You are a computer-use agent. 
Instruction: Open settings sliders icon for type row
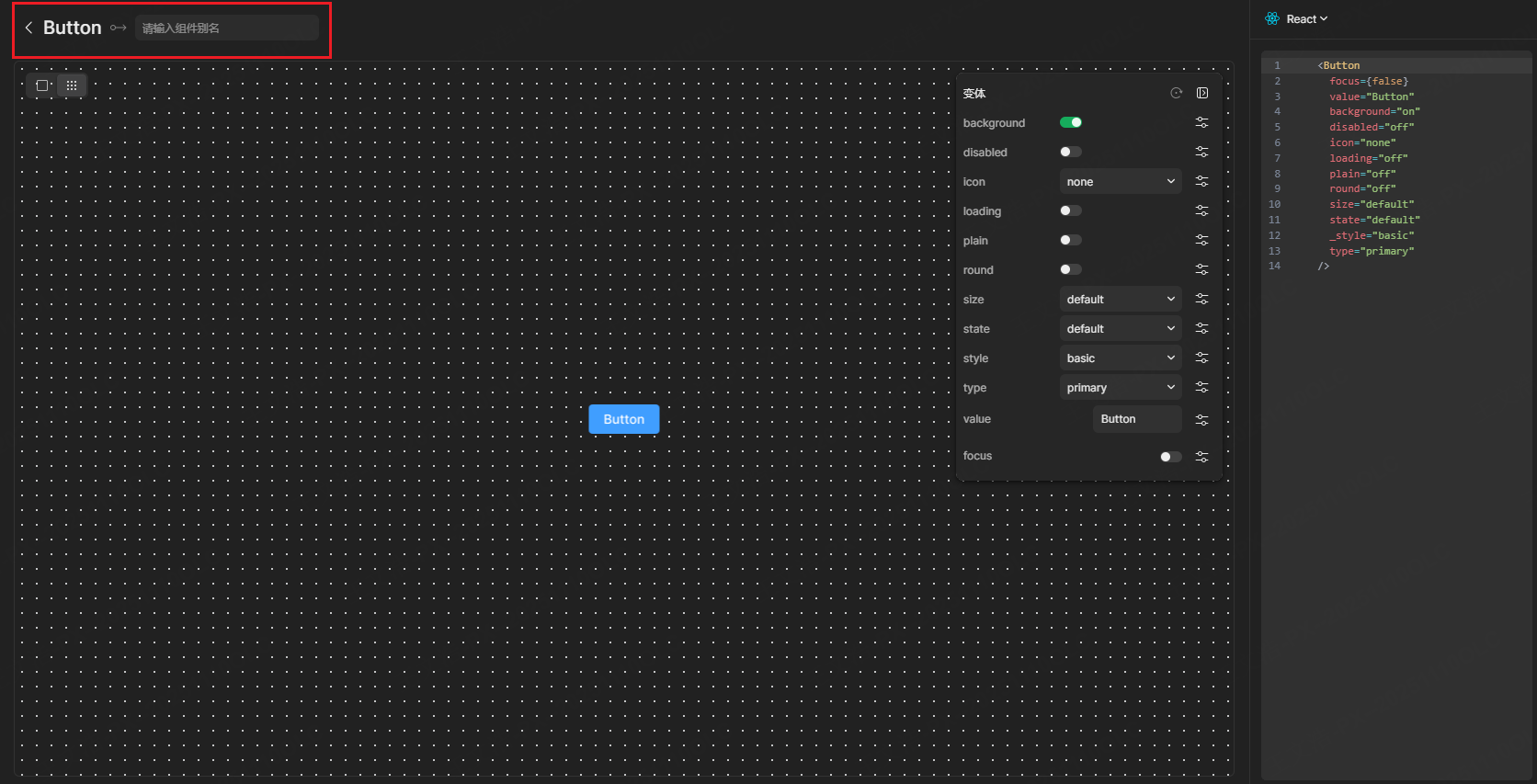point(1201,387)
